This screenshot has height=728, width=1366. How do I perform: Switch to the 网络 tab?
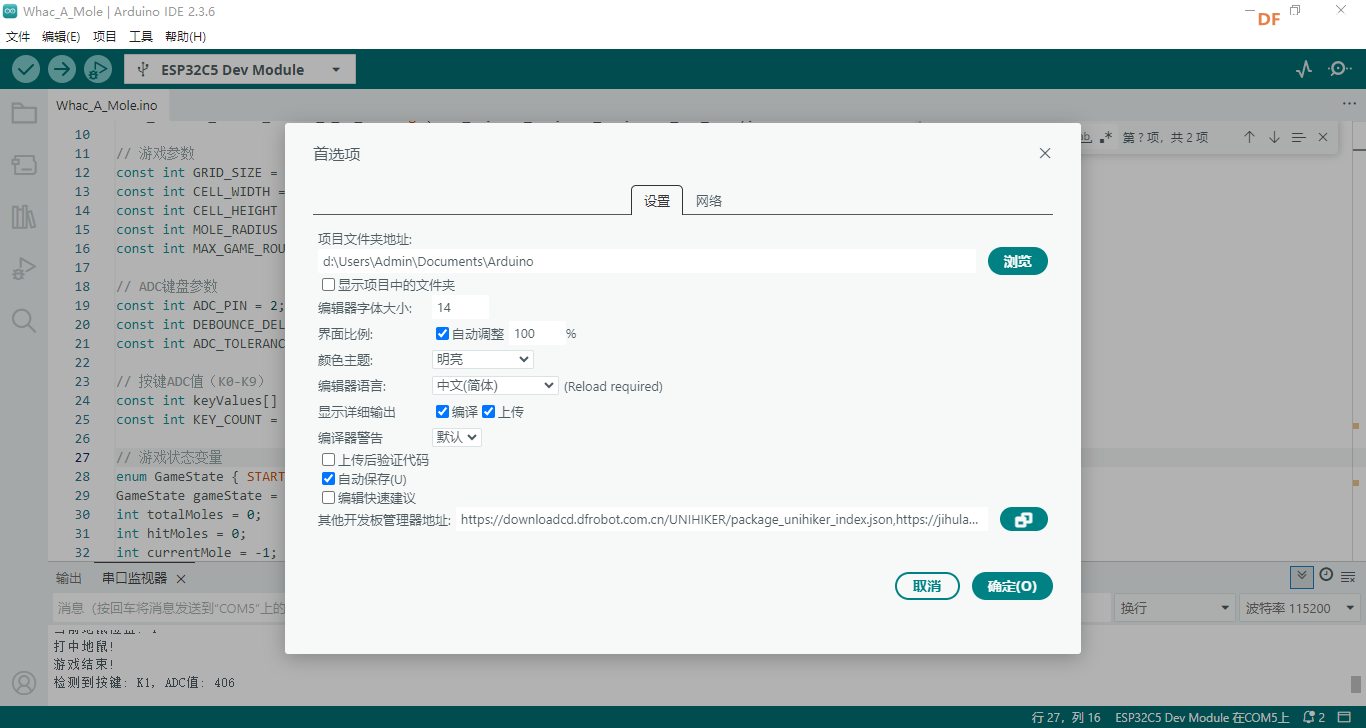pos(709,201)
